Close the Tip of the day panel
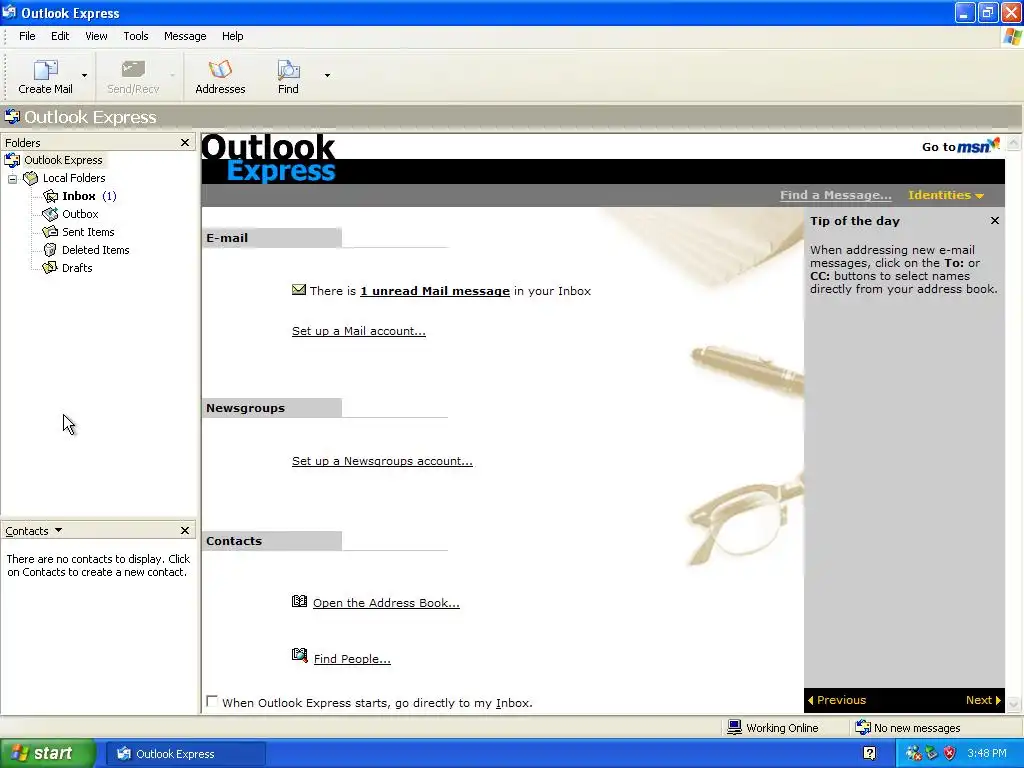This screenshot has height=768, width=1024. pyautogui.click(x=995, y=221)
